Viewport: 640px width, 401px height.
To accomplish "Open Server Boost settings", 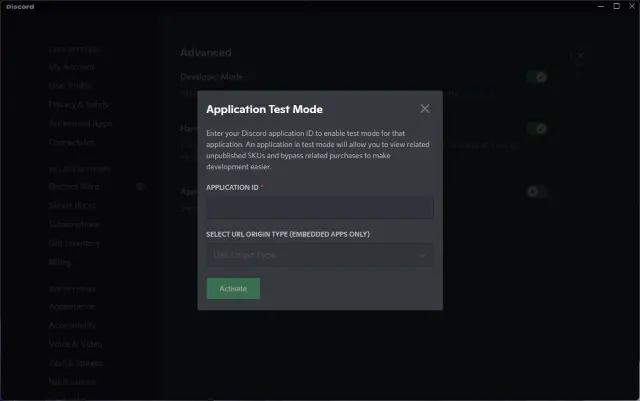I will tap(72, 205).
